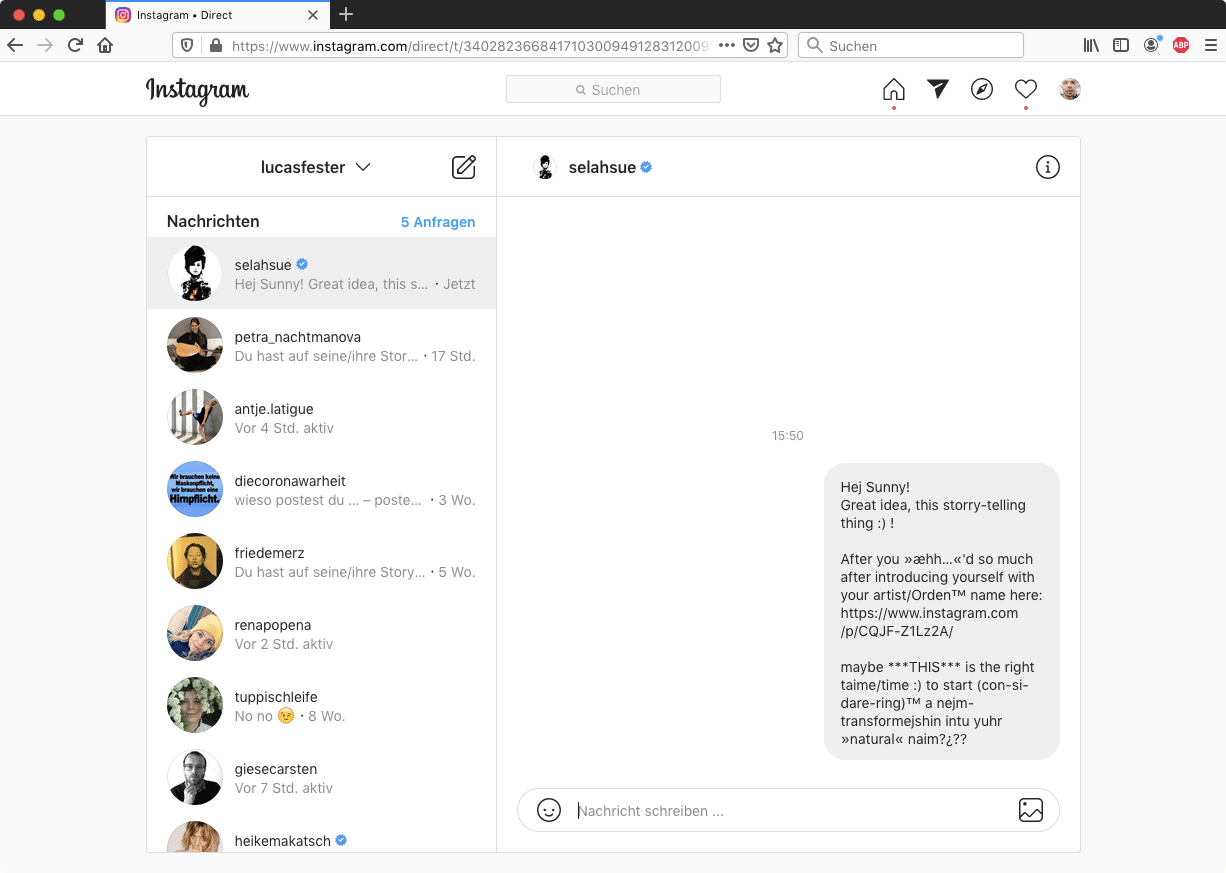Click the selahsue name in chat header
The width and height of the screenshot is (1226, 873).
[602, 167]
